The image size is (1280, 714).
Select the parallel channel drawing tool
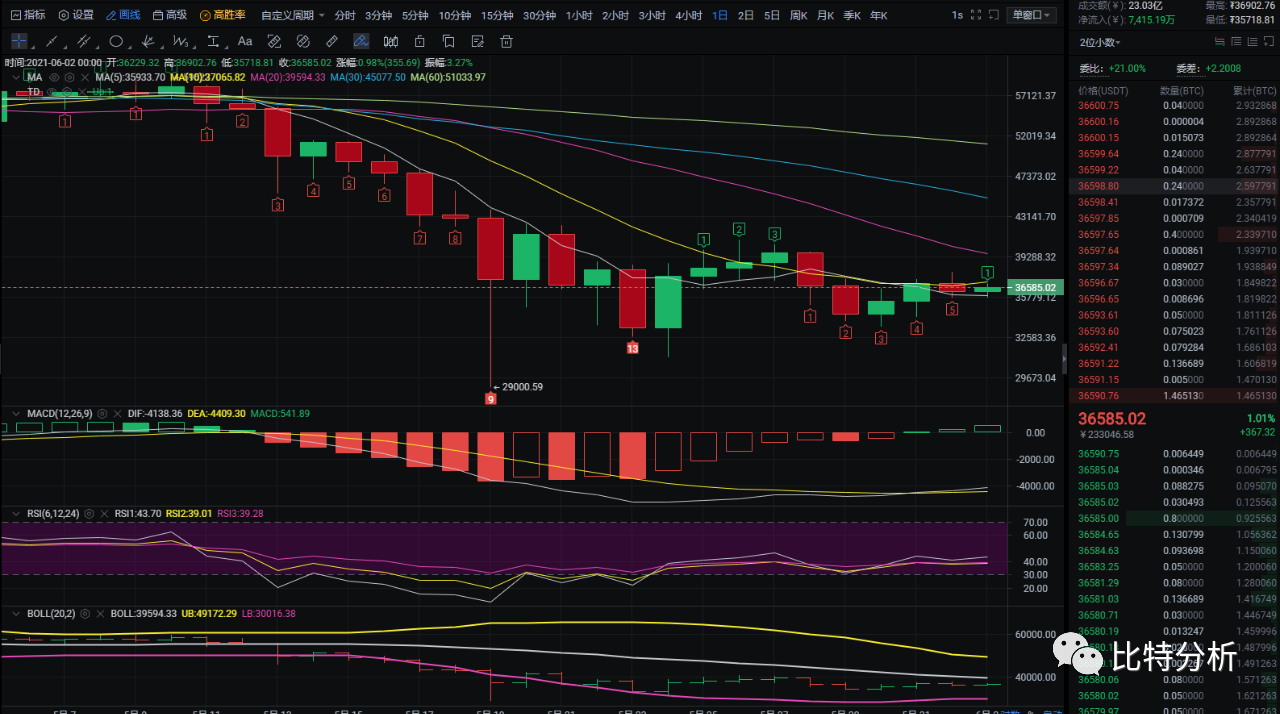point(83,41)
